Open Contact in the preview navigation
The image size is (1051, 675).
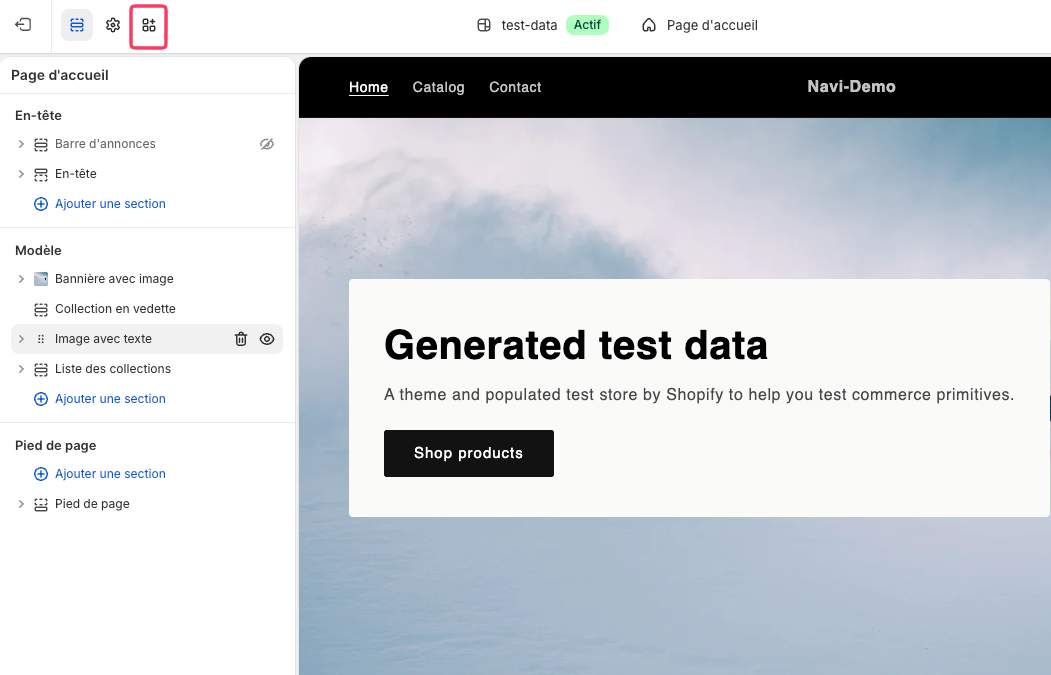pos(515,87)
